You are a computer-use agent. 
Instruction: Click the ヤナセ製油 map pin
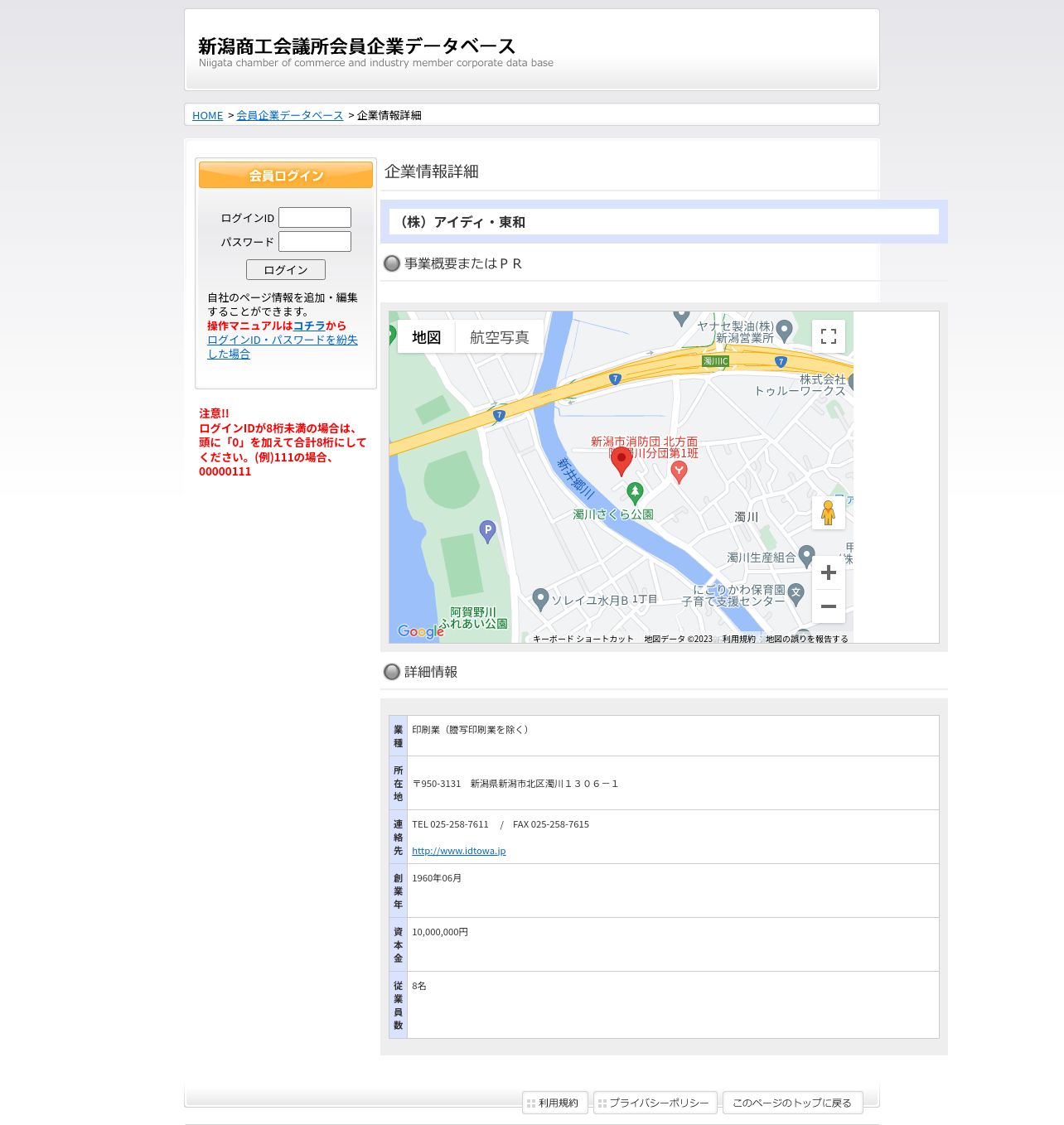click(785, 331)
